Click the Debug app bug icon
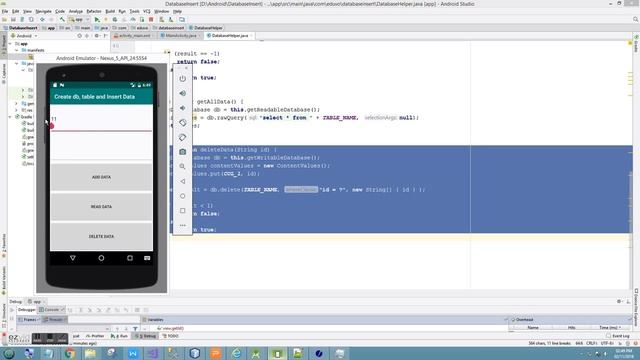 [115, 20]
